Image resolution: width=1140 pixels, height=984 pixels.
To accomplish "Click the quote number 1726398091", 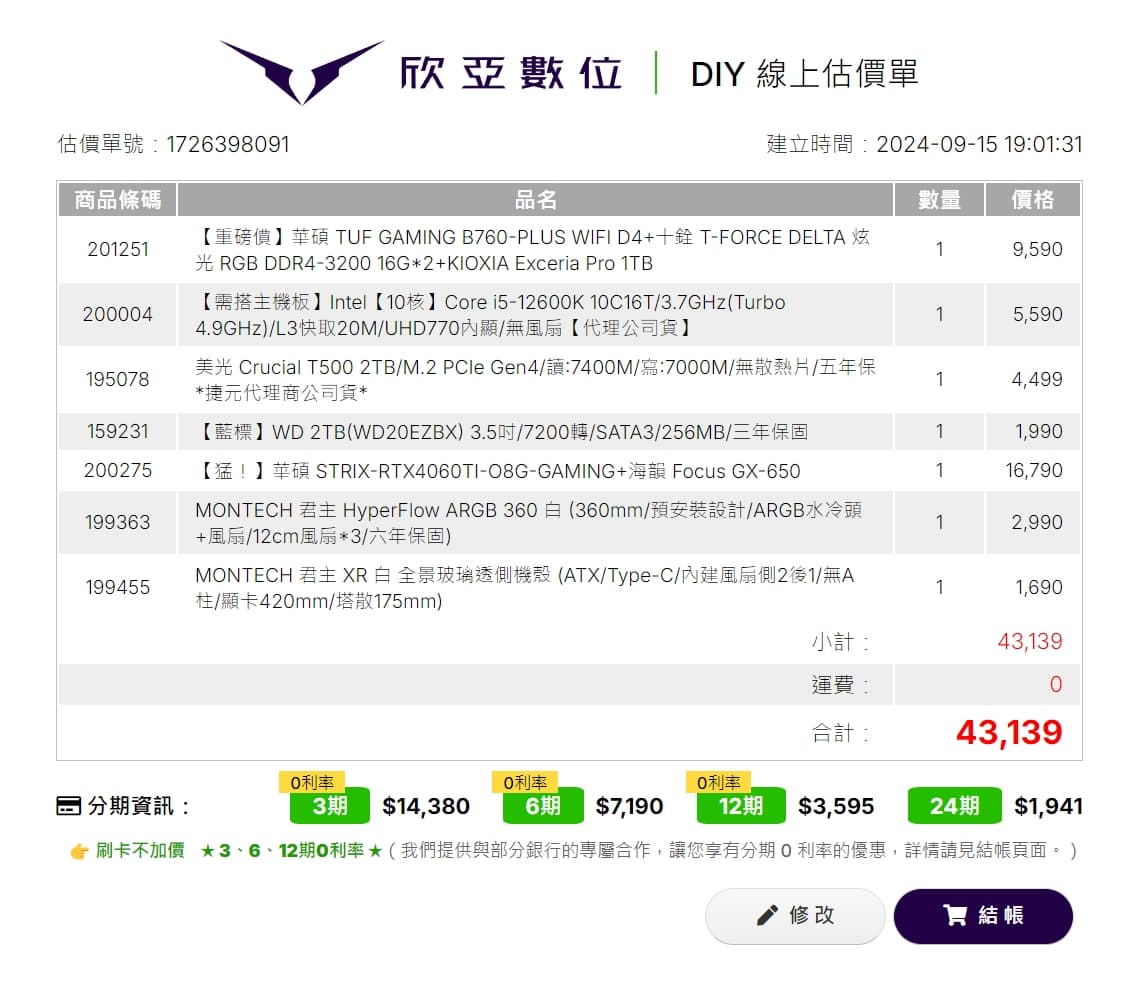I will 228,144.
